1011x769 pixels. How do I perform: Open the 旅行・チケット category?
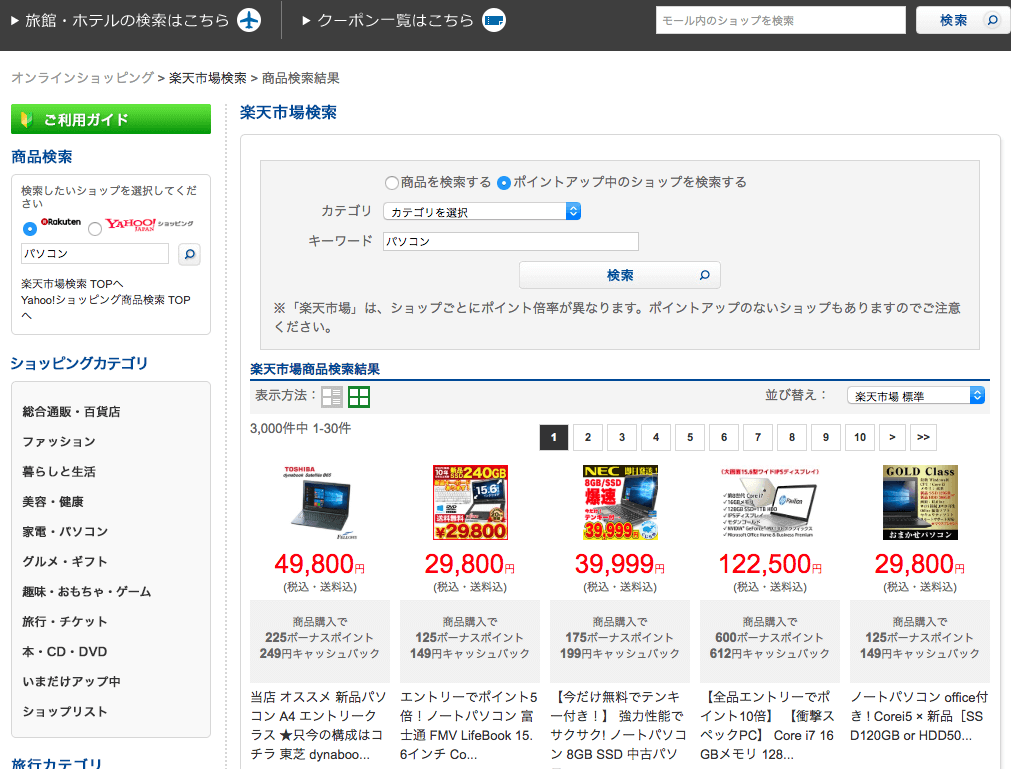65,621
